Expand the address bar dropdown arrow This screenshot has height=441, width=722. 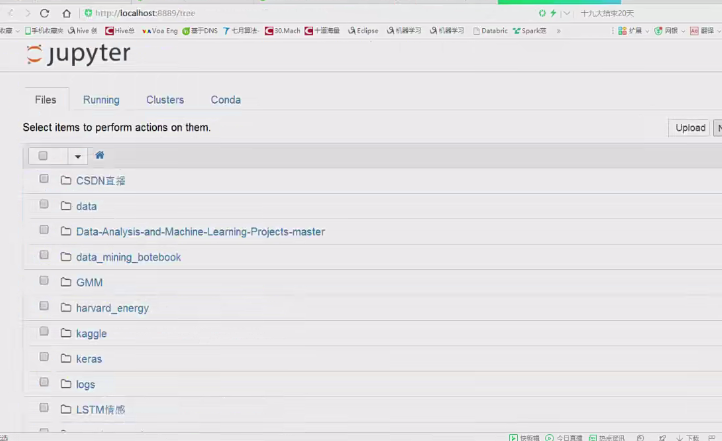click(566, 13)
